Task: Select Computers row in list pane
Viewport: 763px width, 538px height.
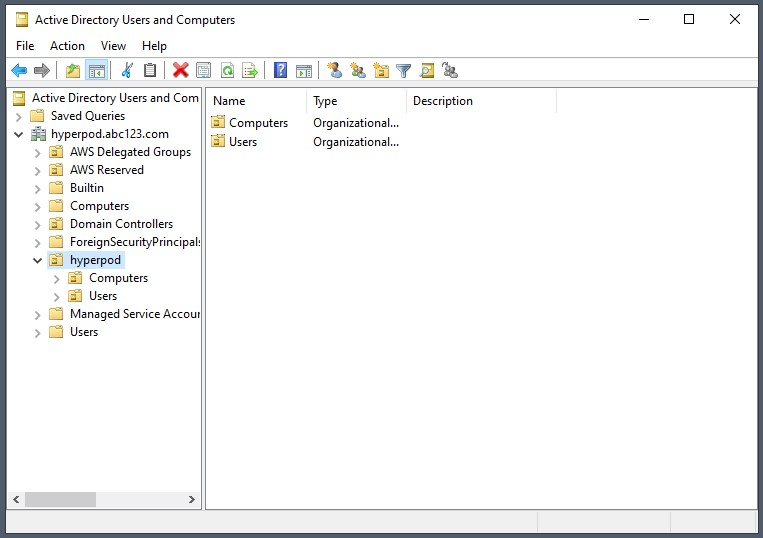Action: (258, 123)
